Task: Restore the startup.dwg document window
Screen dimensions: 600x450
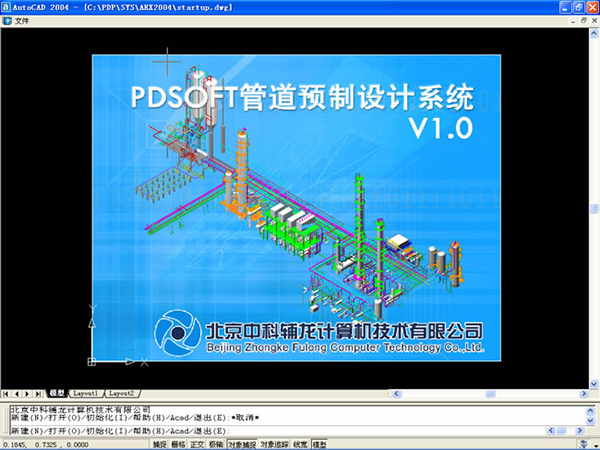Action: (x=584, y=21)
